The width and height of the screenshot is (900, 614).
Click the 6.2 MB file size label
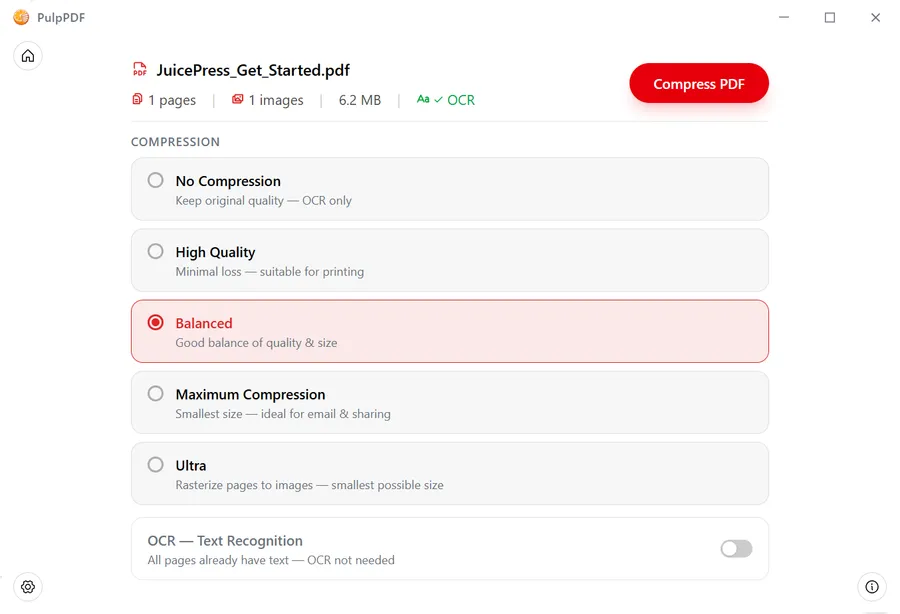click(x=360, y=100)
